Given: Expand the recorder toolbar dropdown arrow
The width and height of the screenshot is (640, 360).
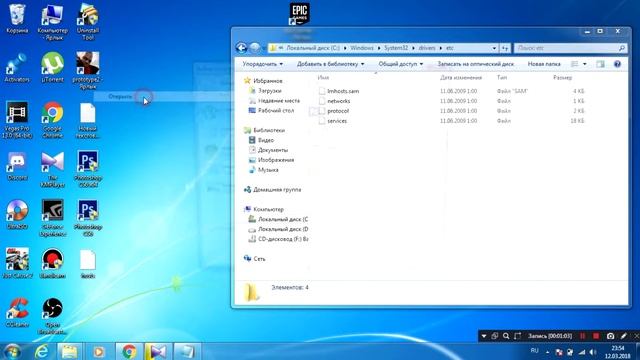Looking at the screenshot, I should click(484, 336).
